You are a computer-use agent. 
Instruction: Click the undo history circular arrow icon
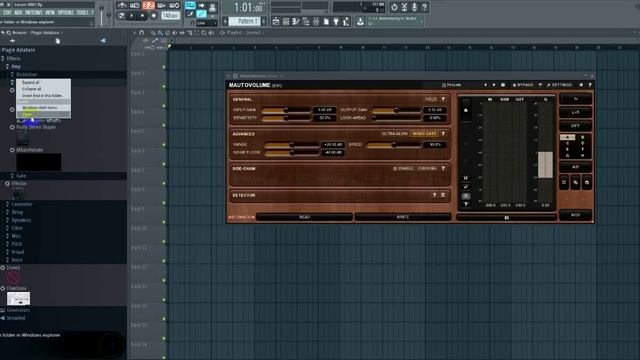tap(394, 7)
